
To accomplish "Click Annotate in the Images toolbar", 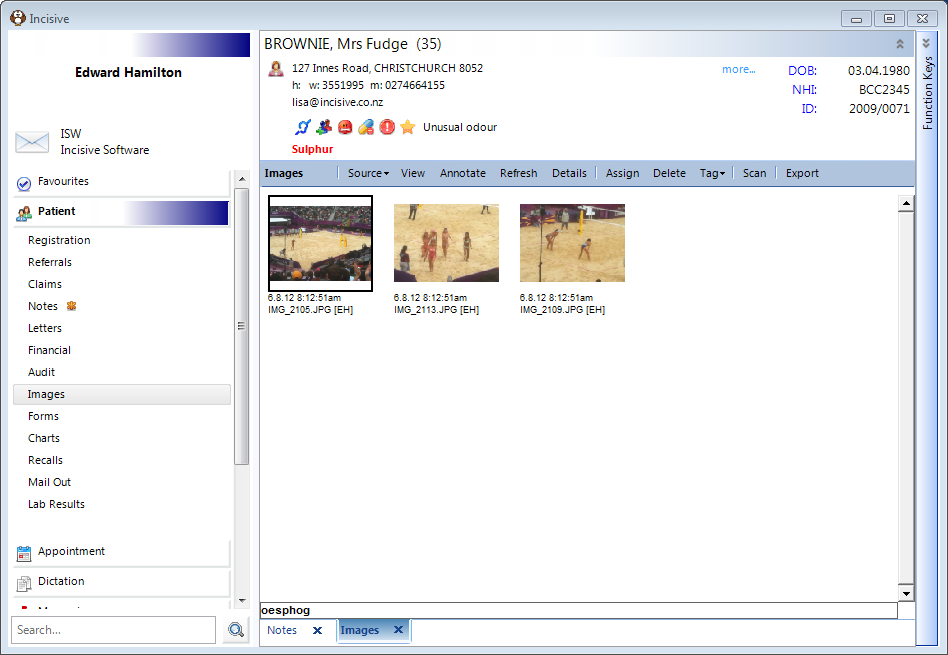I will [463, 173].
